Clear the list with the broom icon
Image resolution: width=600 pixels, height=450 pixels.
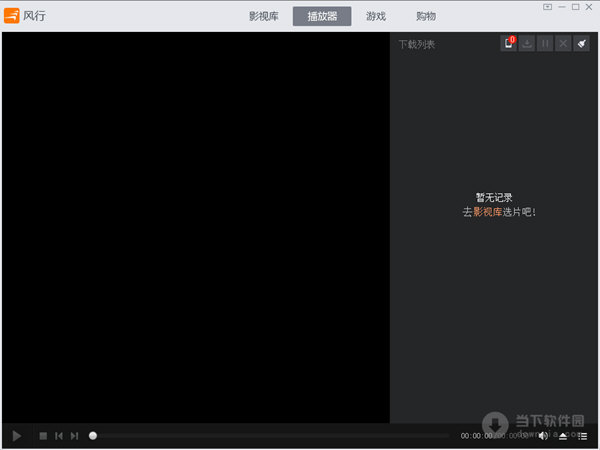pyautogui.click(x=582, y=43)
